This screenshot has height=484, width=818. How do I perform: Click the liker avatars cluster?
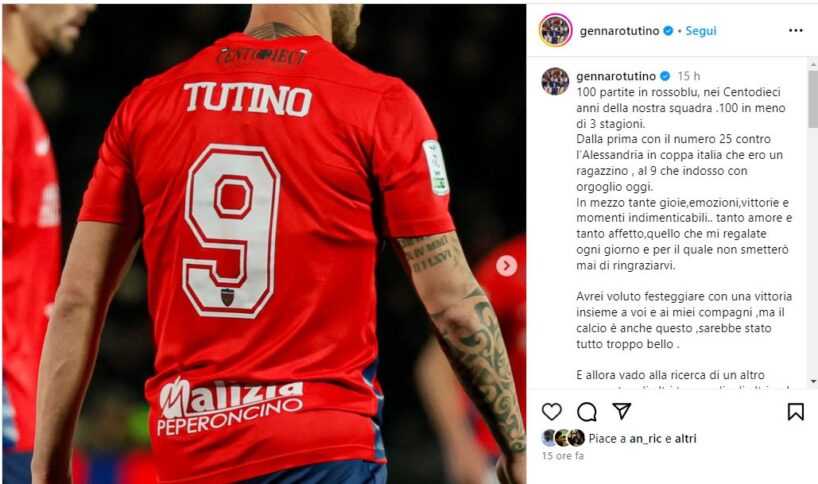pyautogui.click(x=563, y=438)
